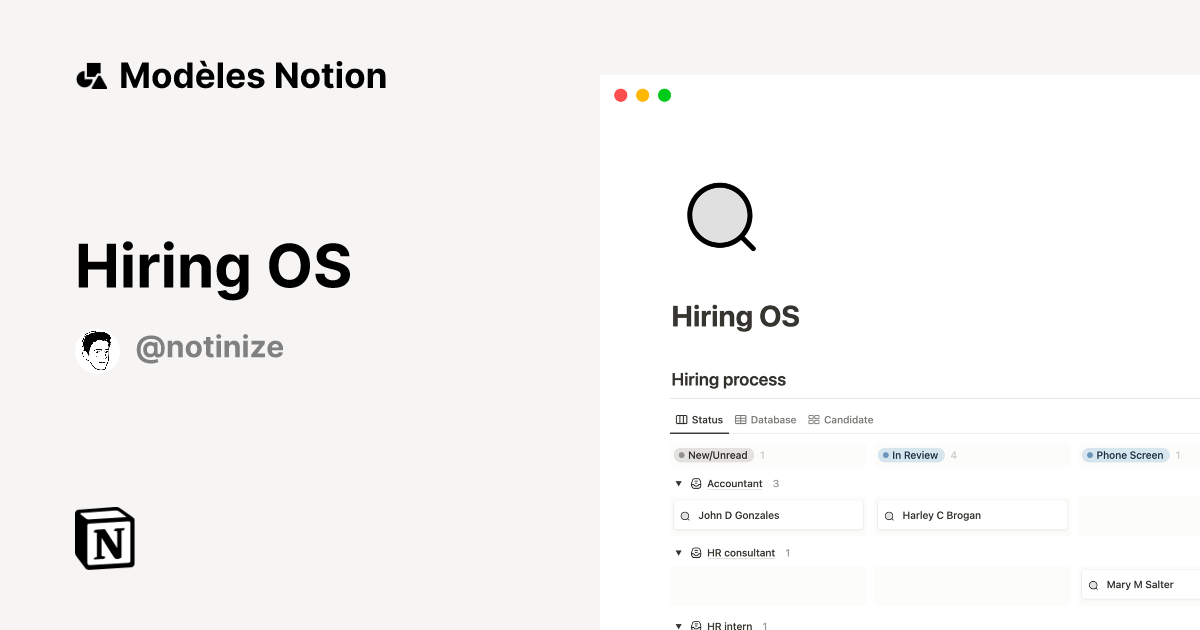Click the Notion logo in the bottom left

104,538
